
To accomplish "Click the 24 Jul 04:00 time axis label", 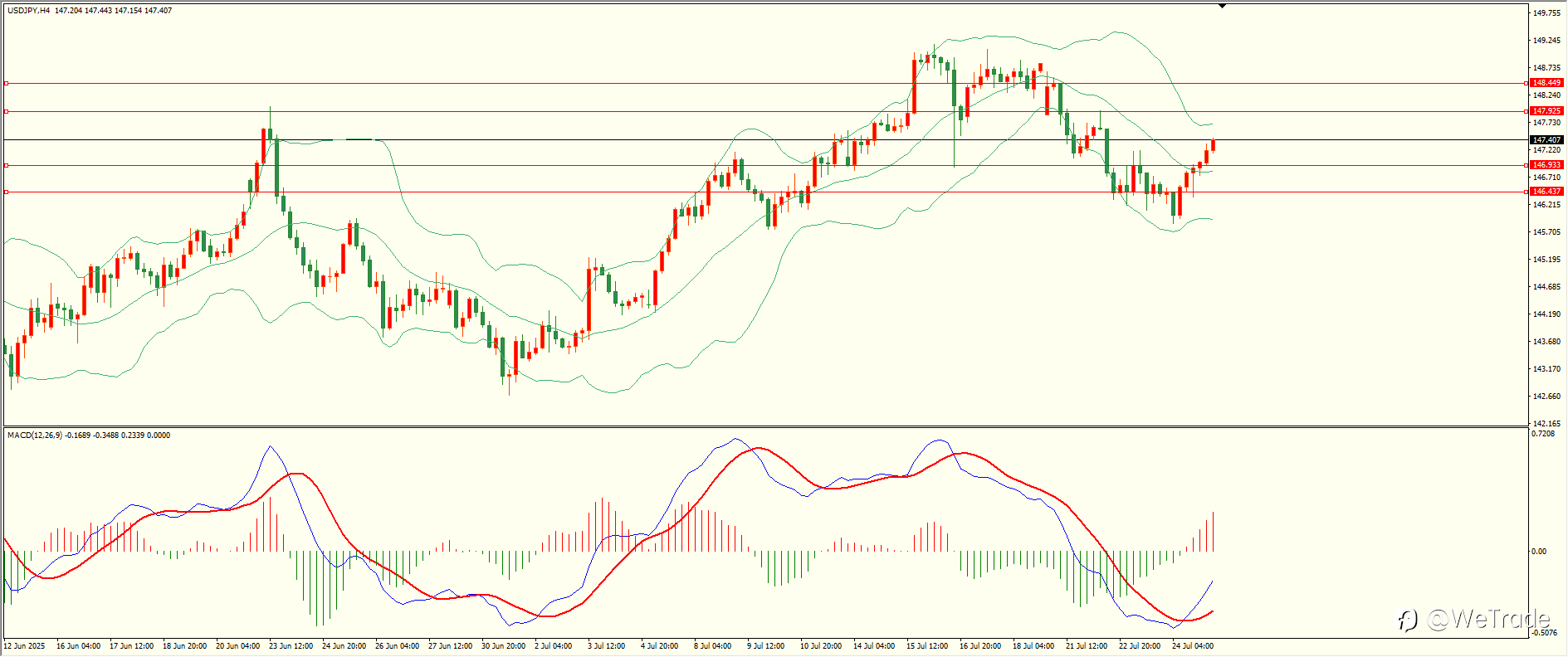I will tap(1193, 645).
